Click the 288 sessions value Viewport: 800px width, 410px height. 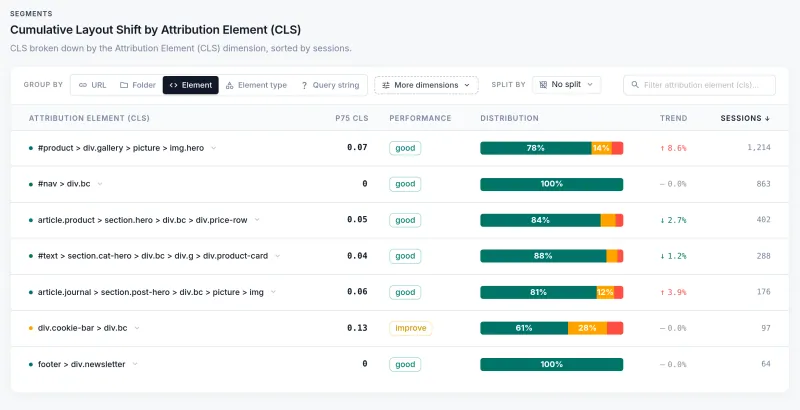point(763,256)
